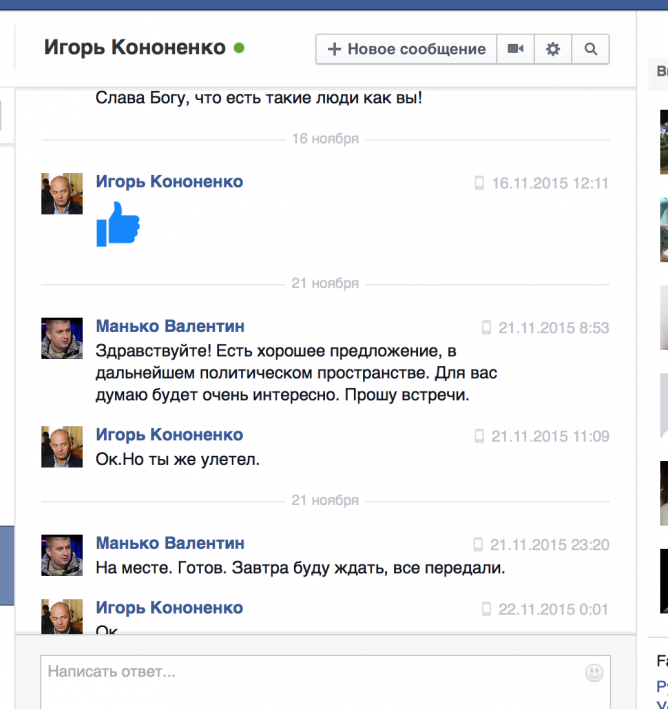Click Манько Валентин avatar beside Здравствуйте message

click(x=62, y=338)
